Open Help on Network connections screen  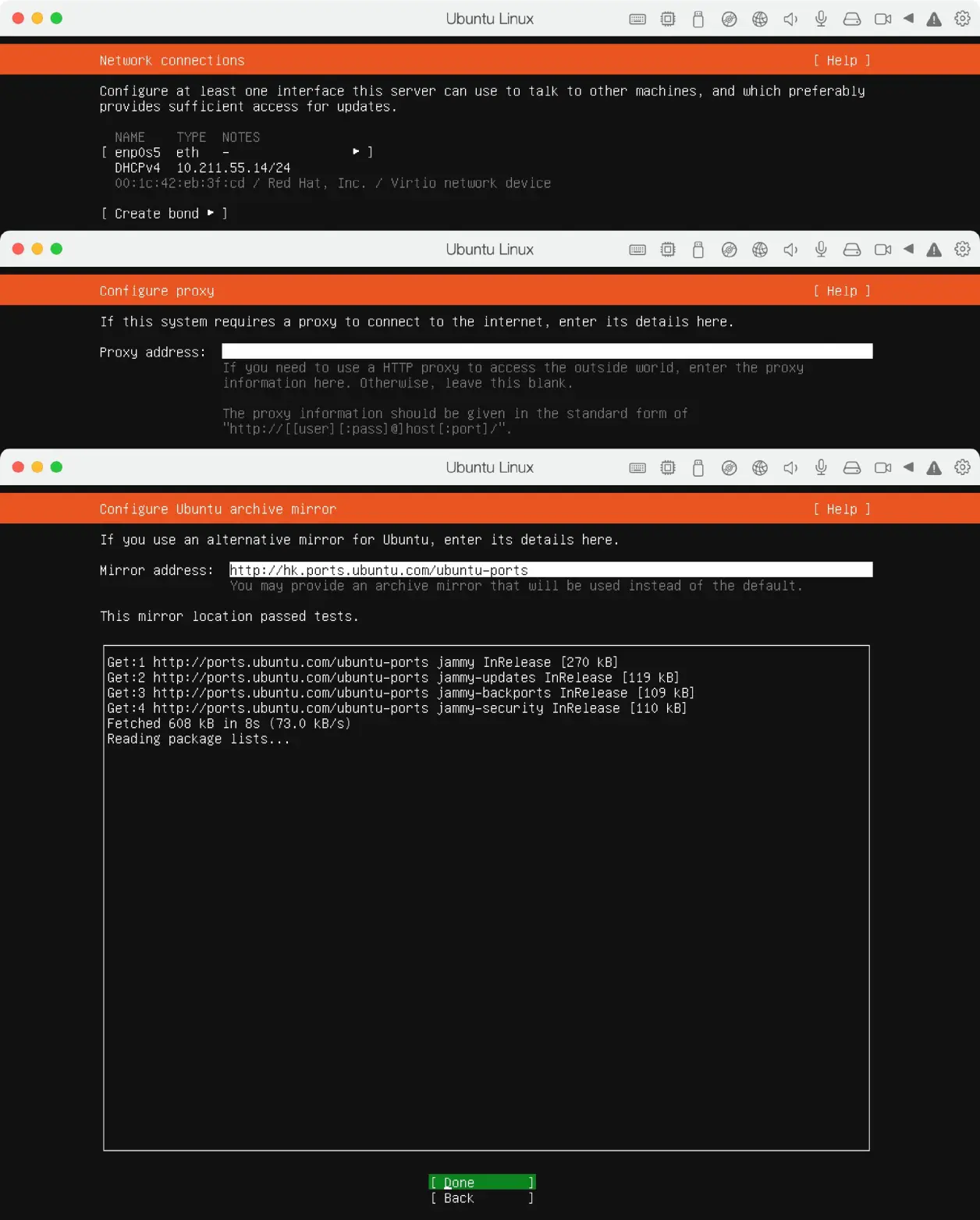coord(842,61)
